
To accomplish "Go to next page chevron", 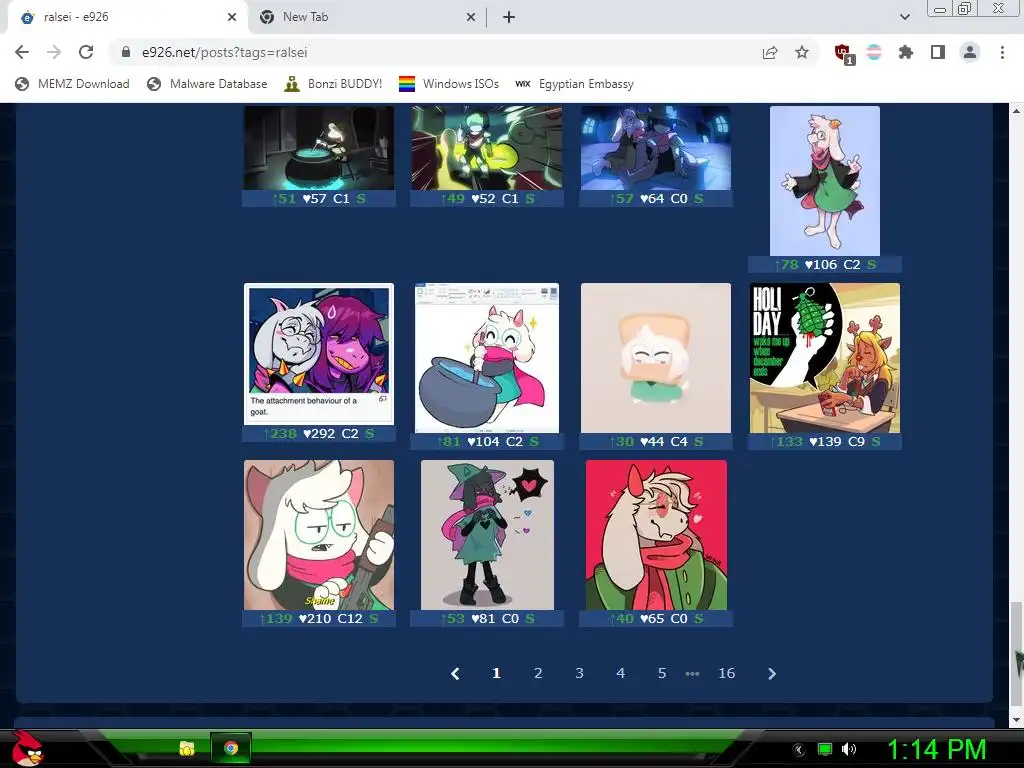I will [x=772, y=673].
